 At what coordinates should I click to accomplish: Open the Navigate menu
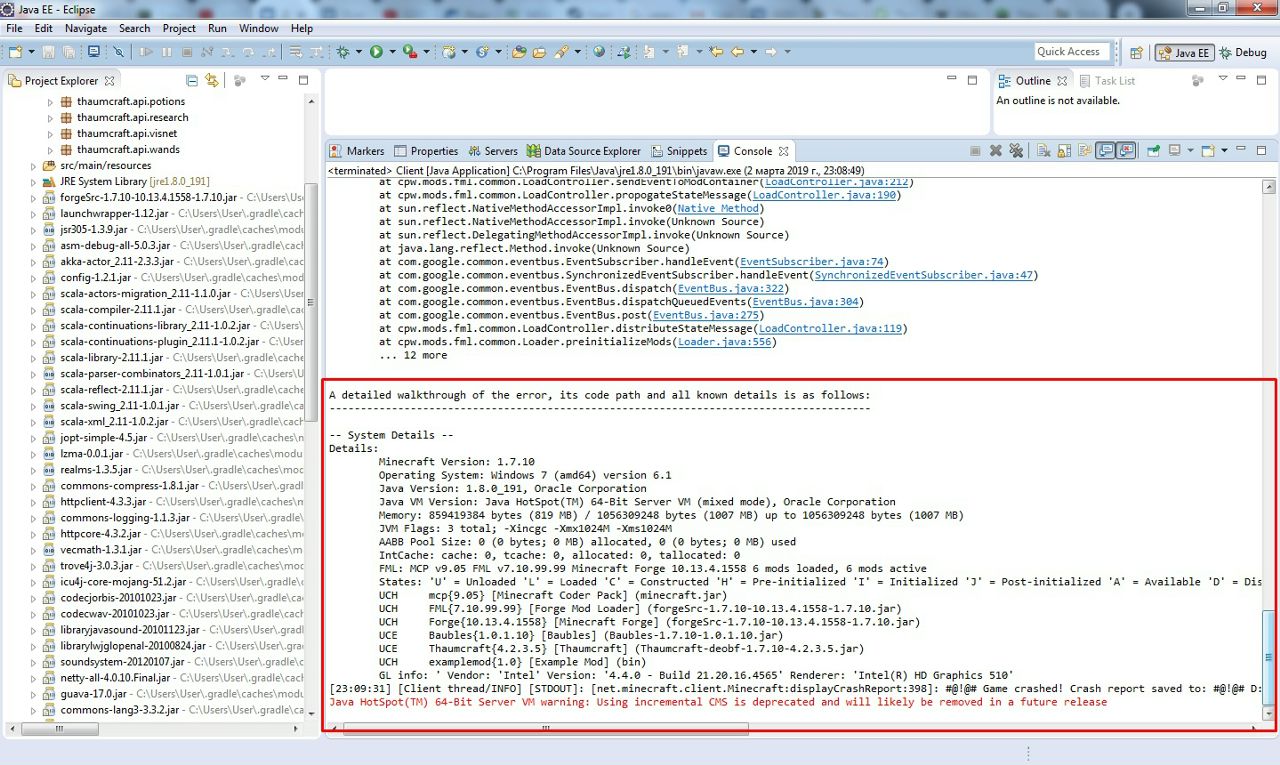pos(85,28)
